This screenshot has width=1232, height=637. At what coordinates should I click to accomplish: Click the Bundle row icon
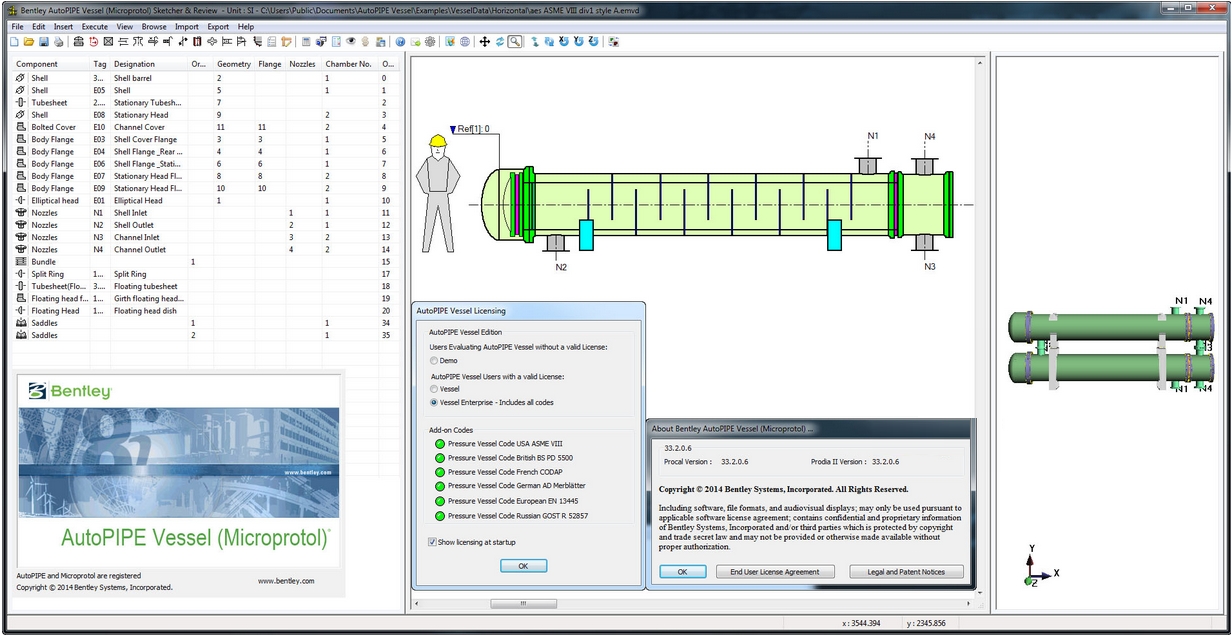(x=21, y=262)
